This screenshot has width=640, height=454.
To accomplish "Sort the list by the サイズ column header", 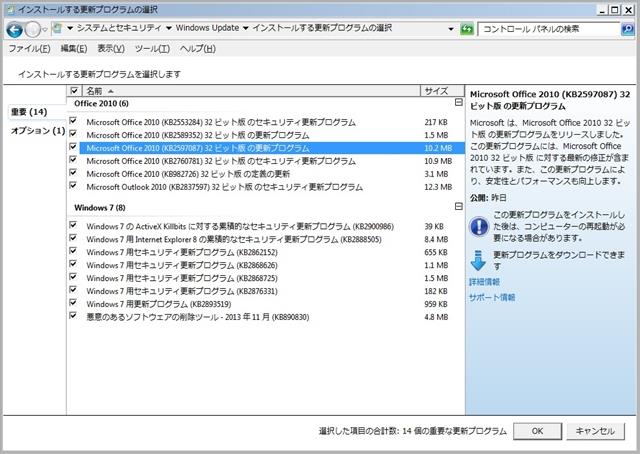I will (x=442, y=91).
